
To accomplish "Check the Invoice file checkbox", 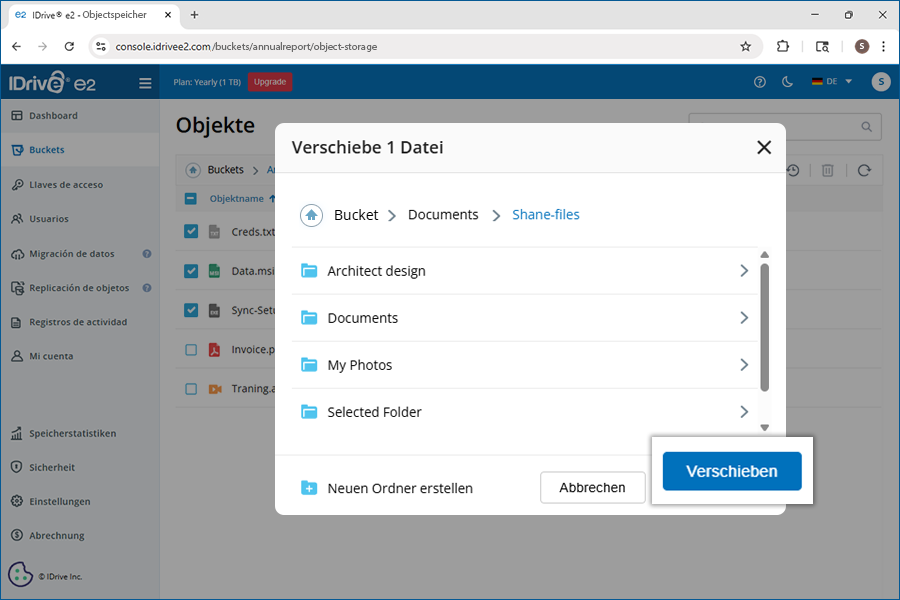I will [191, 350].
